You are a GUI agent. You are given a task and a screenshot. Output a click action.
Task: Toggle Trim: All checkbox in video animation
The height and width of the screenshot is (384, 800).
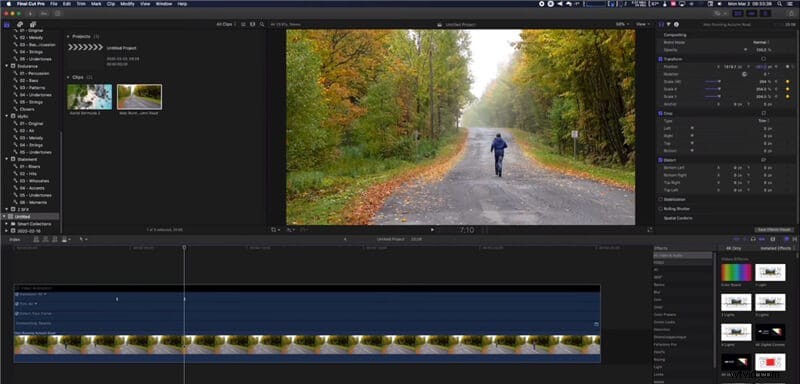coord(17,304)
